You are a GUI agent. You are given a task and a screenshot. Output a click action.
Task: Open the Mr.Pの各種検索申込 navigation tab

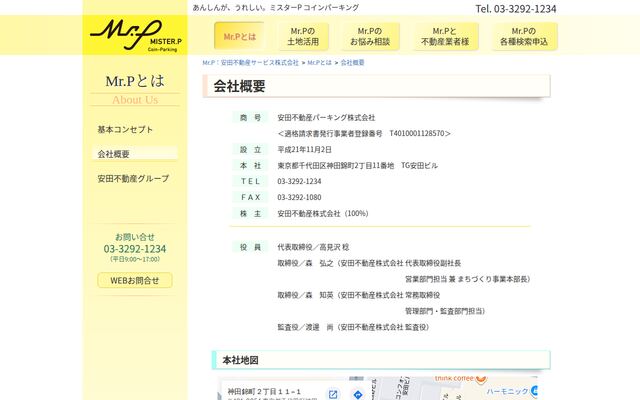click(524, 36)
